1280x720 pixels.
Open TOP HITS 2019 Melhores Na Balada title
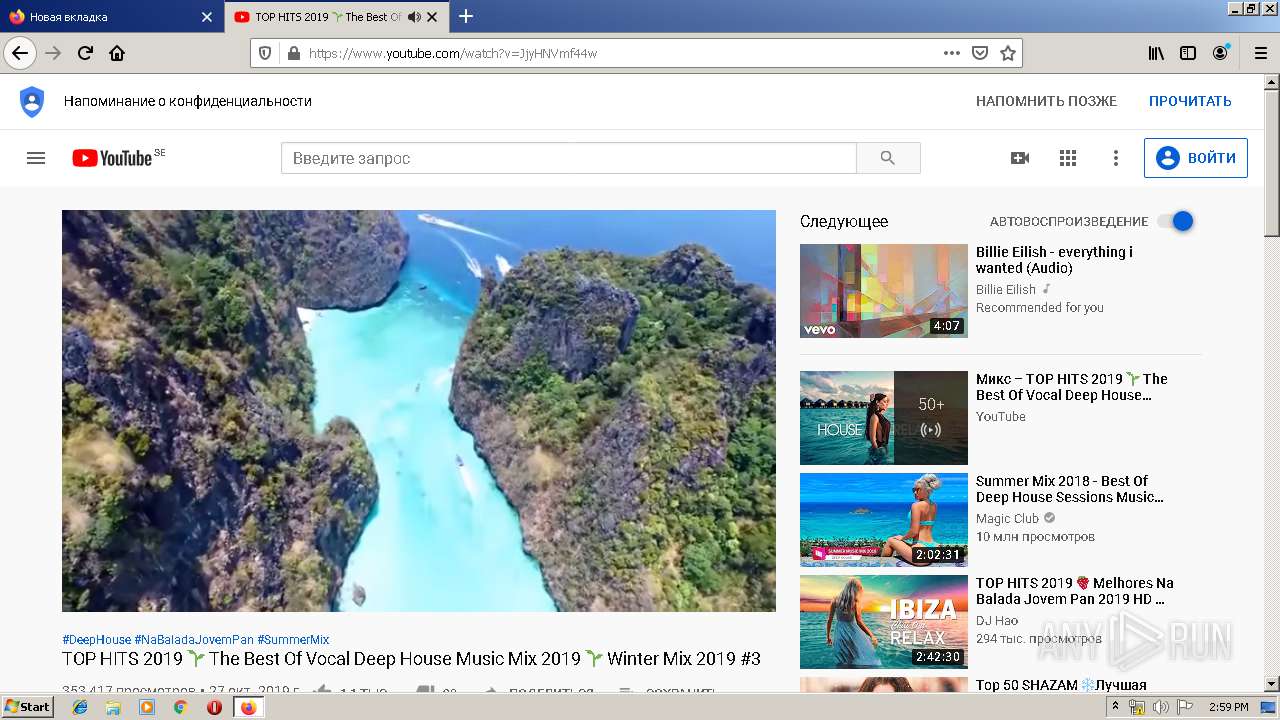1074,591
